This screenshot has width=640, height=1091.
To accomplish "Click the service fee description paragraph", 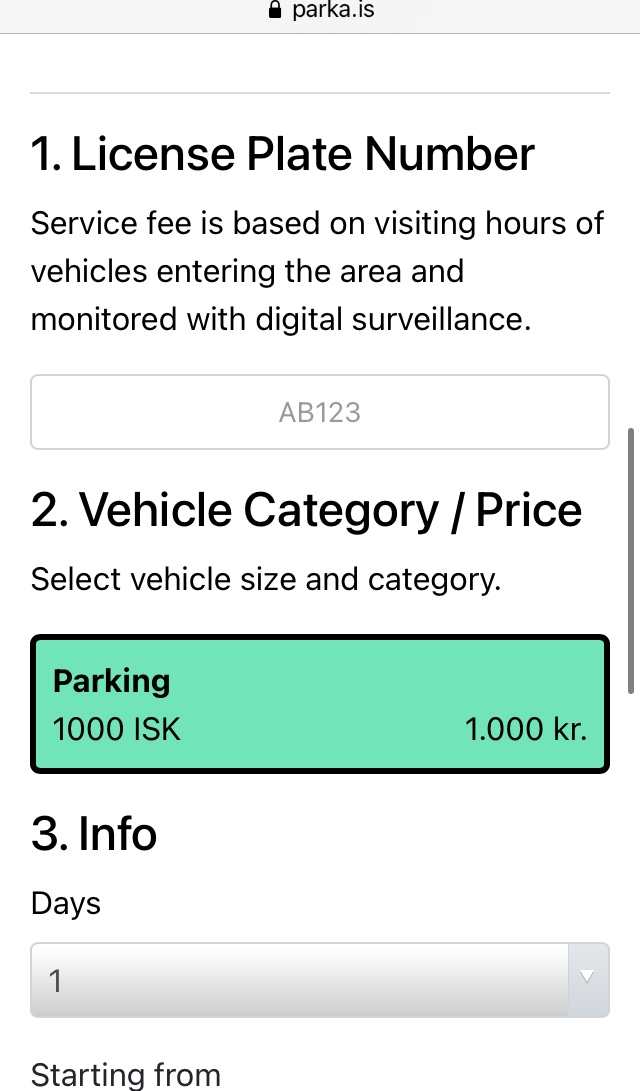I will pyautogui.click(x=318, y=271).
